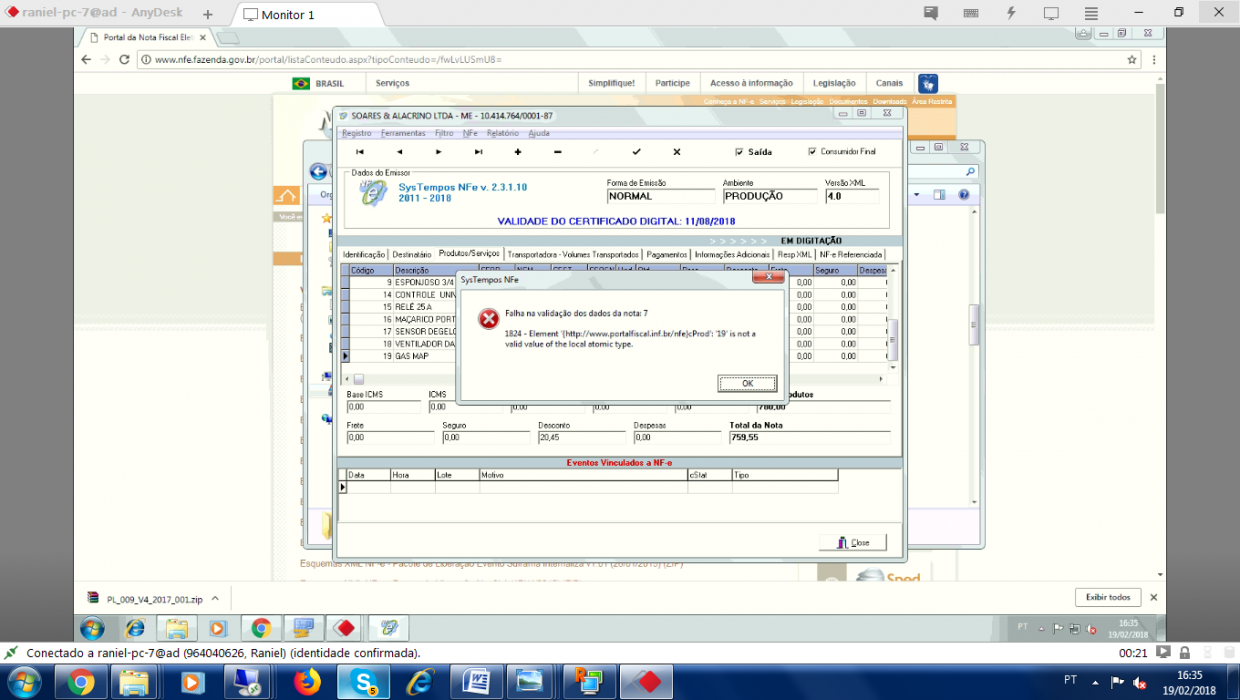Jump to last record arrow
This screenshot has width=1240, height=700.
tap(478, 152)
